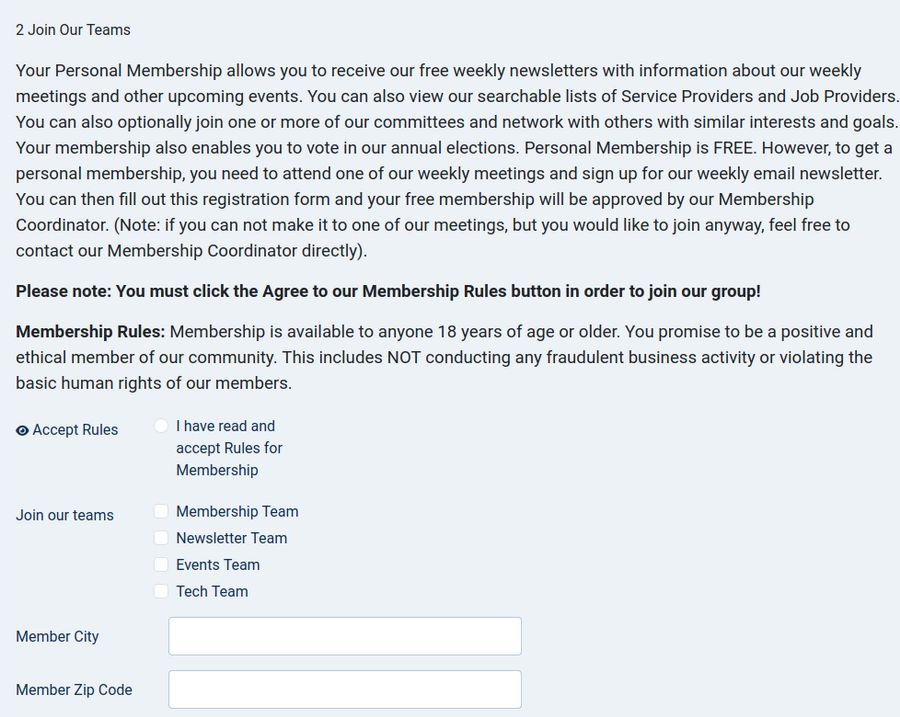Image resolution: width=900 pixels, height=717 pixels.
Task: Toggle the Tech Team checkbox
Action: 161,591
